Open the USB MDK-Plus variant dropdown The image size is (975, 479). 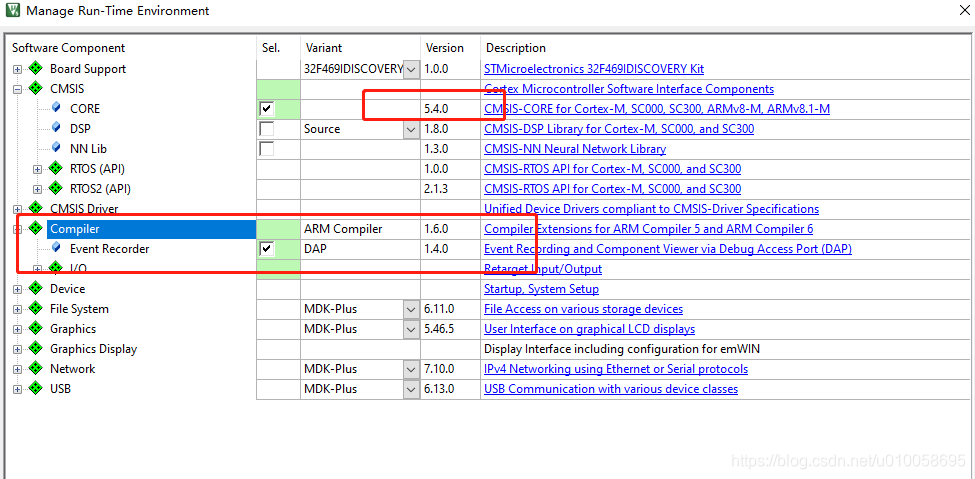tap(411, 389)
